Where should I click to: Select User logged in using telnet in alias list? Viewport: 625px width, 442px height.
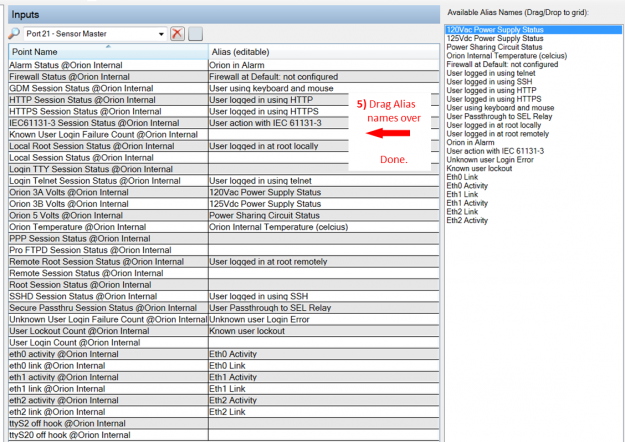tap(491, 73)
